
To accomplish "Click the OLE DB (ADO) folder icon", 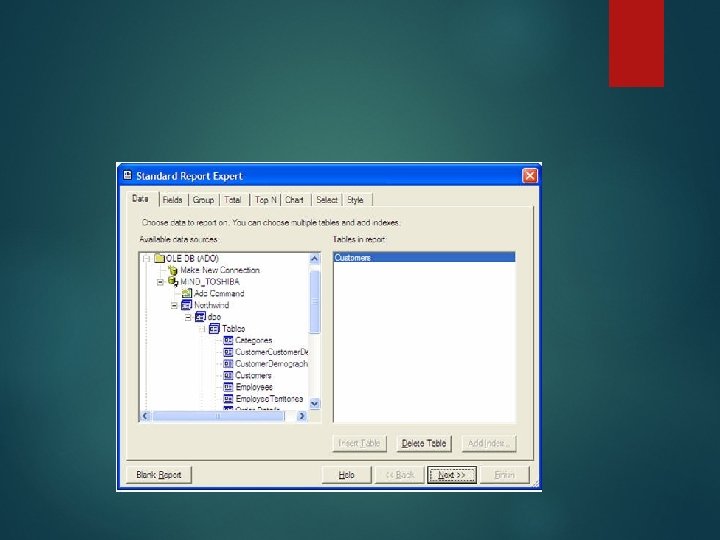I will point(160,259).
